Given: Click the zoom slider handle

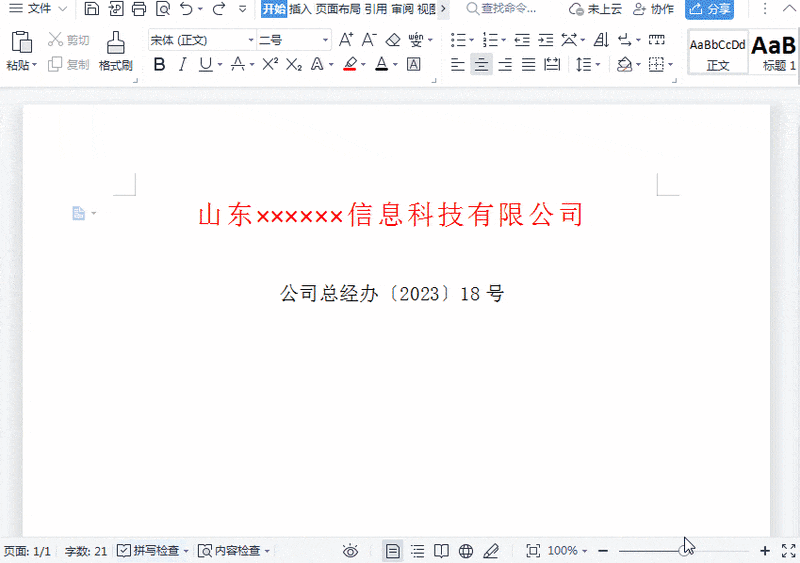Looking at the screenshot, I should (x=685, y=551).
